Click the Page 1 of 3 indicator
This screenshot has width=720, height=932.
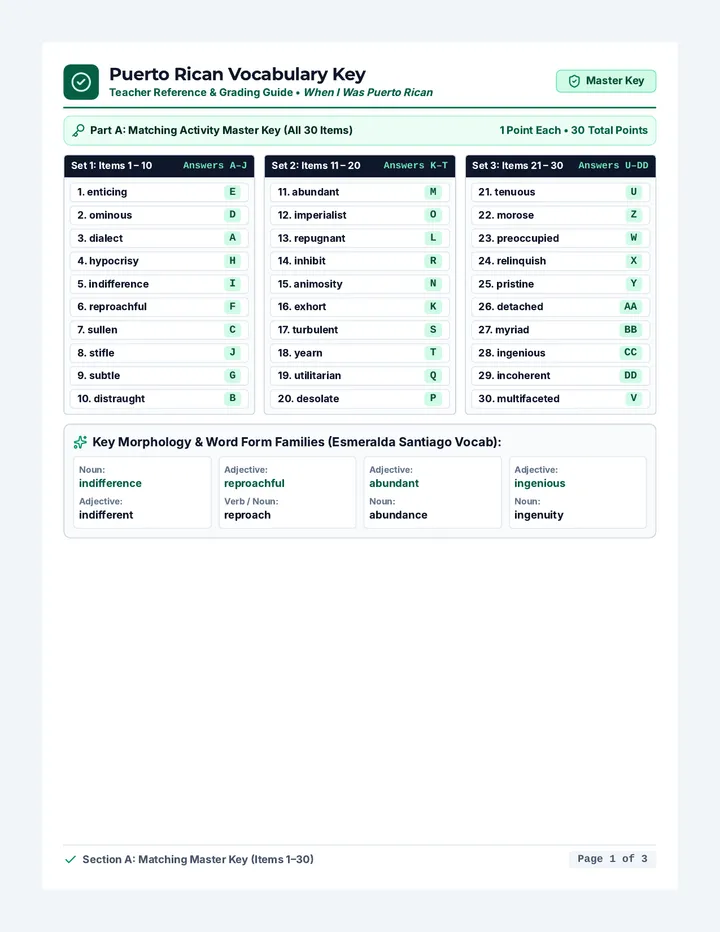coord(612,859)
